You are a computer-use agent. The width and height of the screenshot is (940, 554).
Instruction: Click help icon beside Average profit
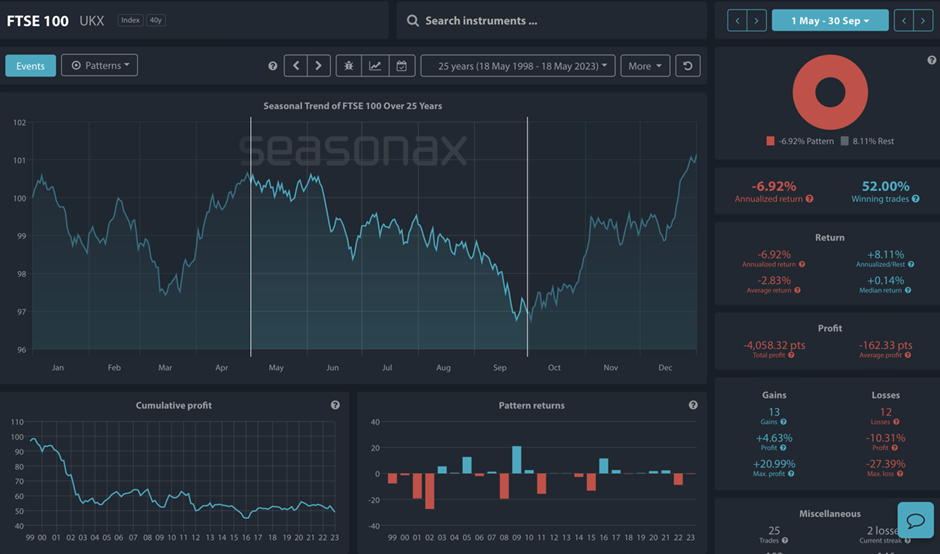[908, 355]
